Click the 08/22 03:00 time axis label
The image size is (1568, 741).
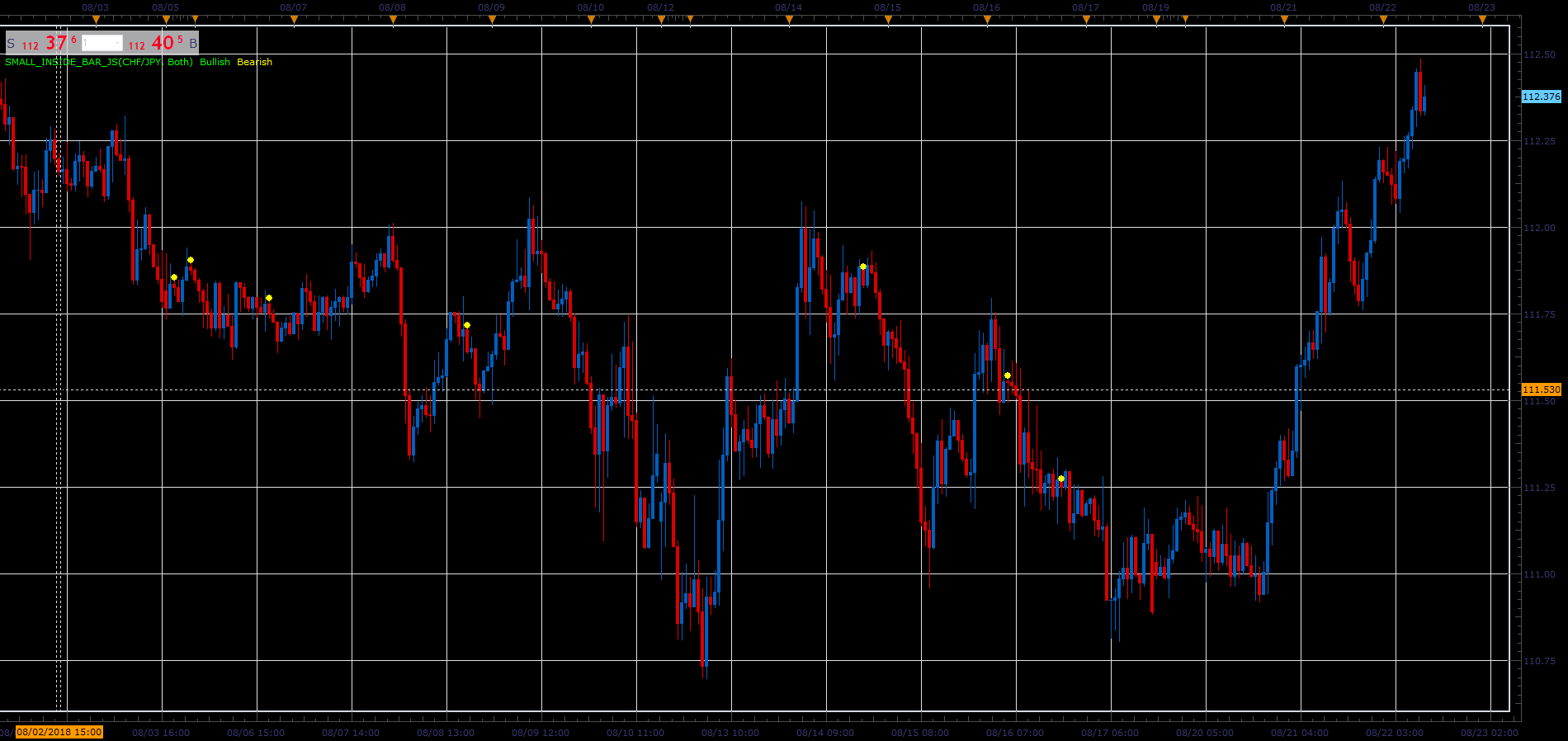[x=1395, y=733]
